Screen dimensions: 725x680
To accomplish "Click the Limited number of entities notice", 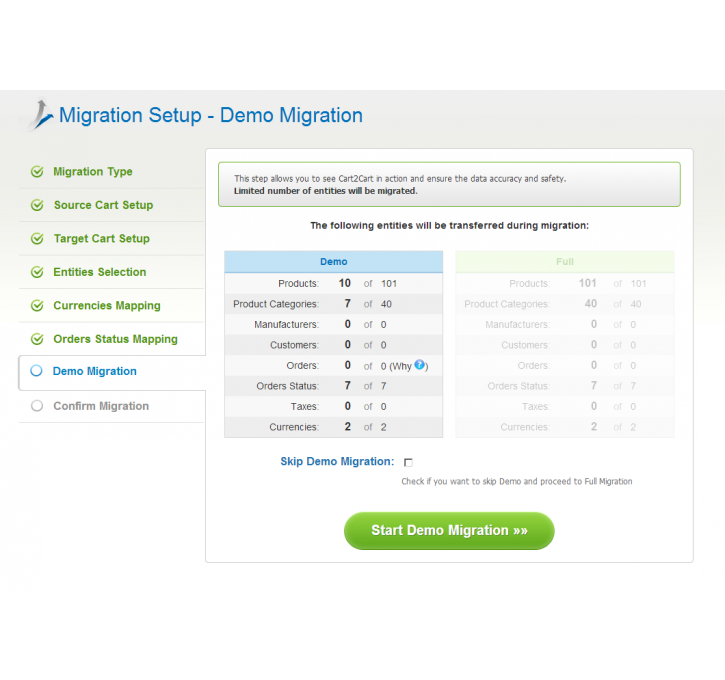I will coord(326,191).
